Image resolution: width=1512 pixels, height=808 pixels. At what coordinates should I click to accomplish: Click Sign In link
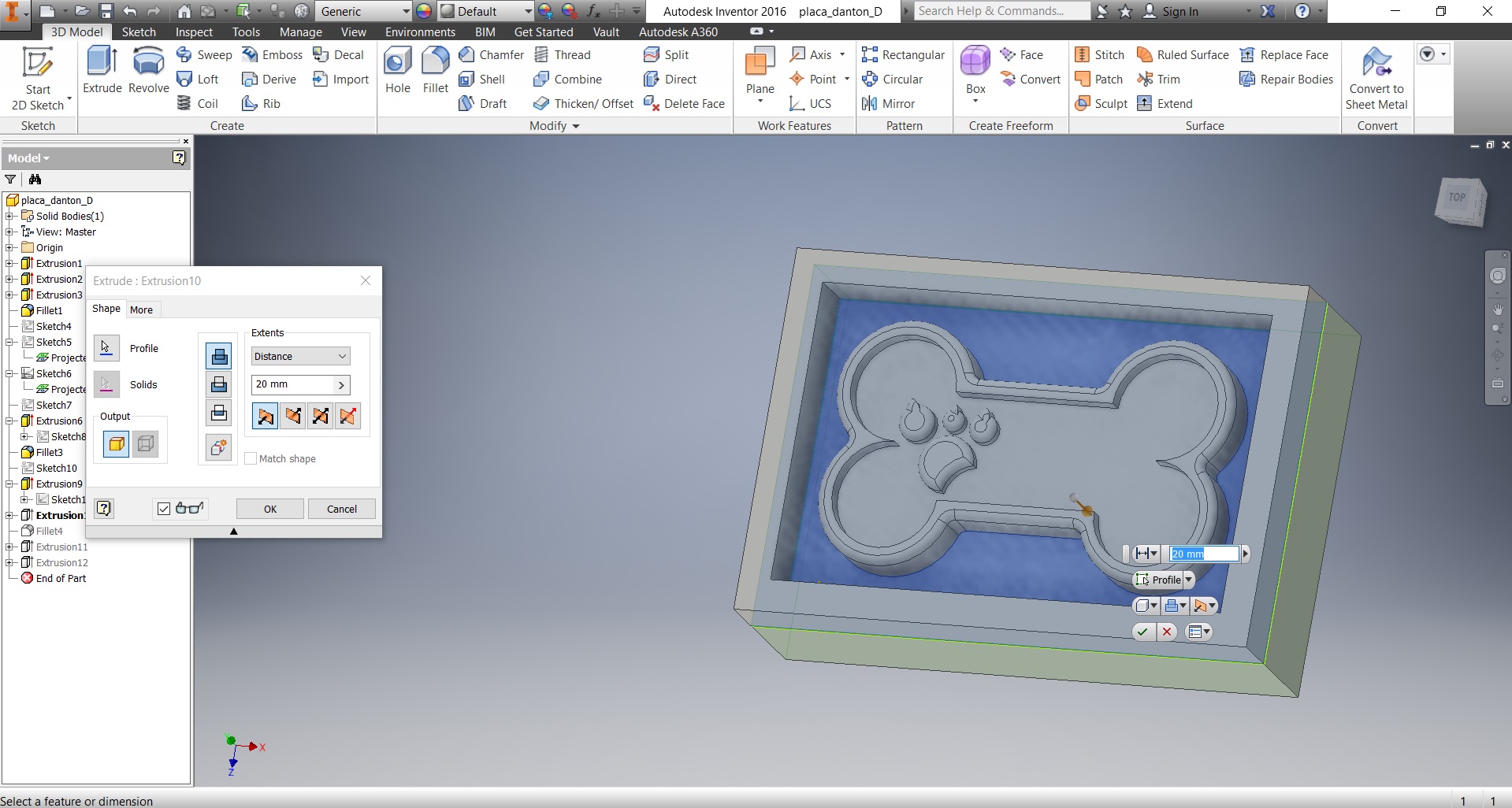pyautogui.click(x=1180, y=11)
